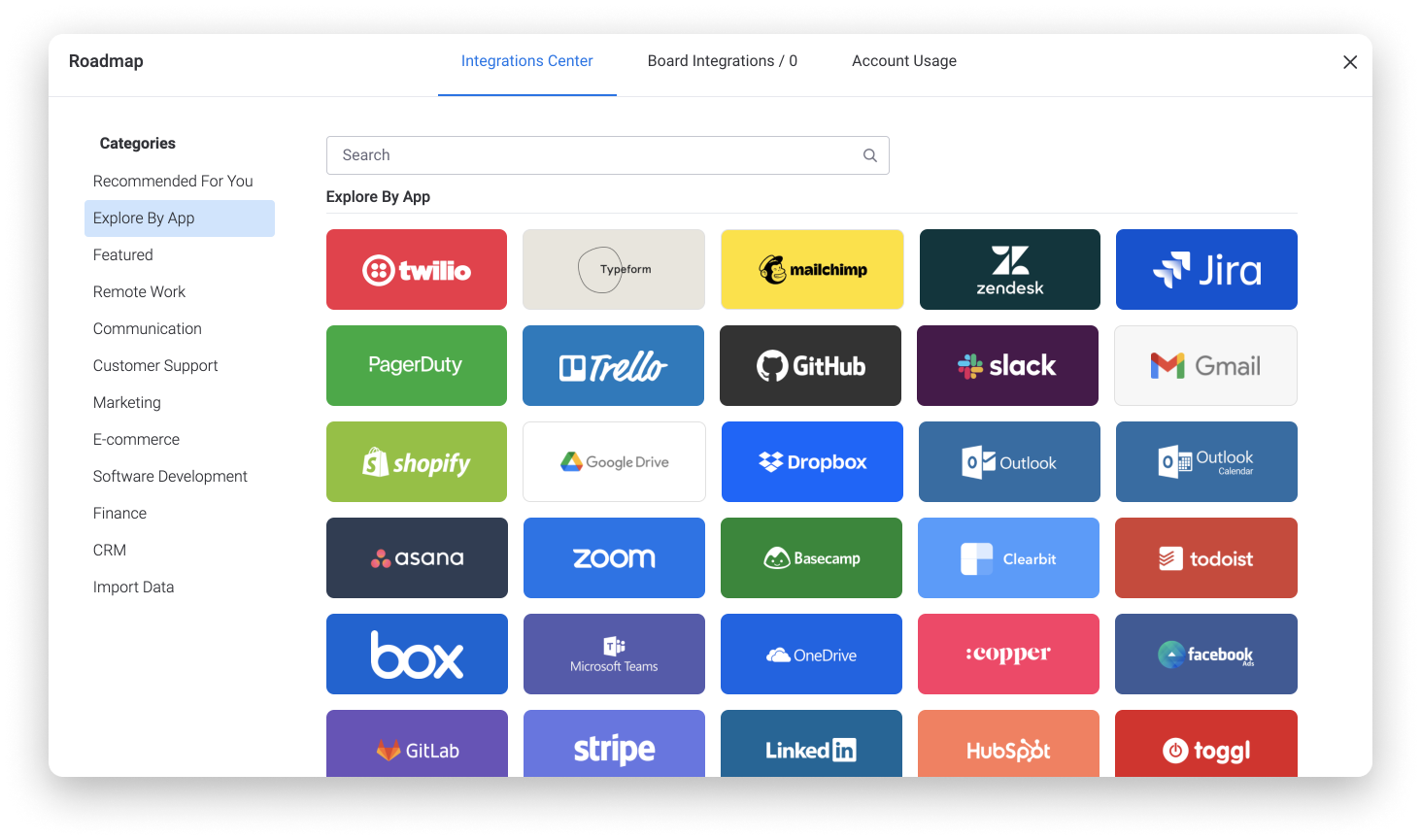Choose the Zendesk app tile
1421x840 pixels.
click(x=1010, y=269)
